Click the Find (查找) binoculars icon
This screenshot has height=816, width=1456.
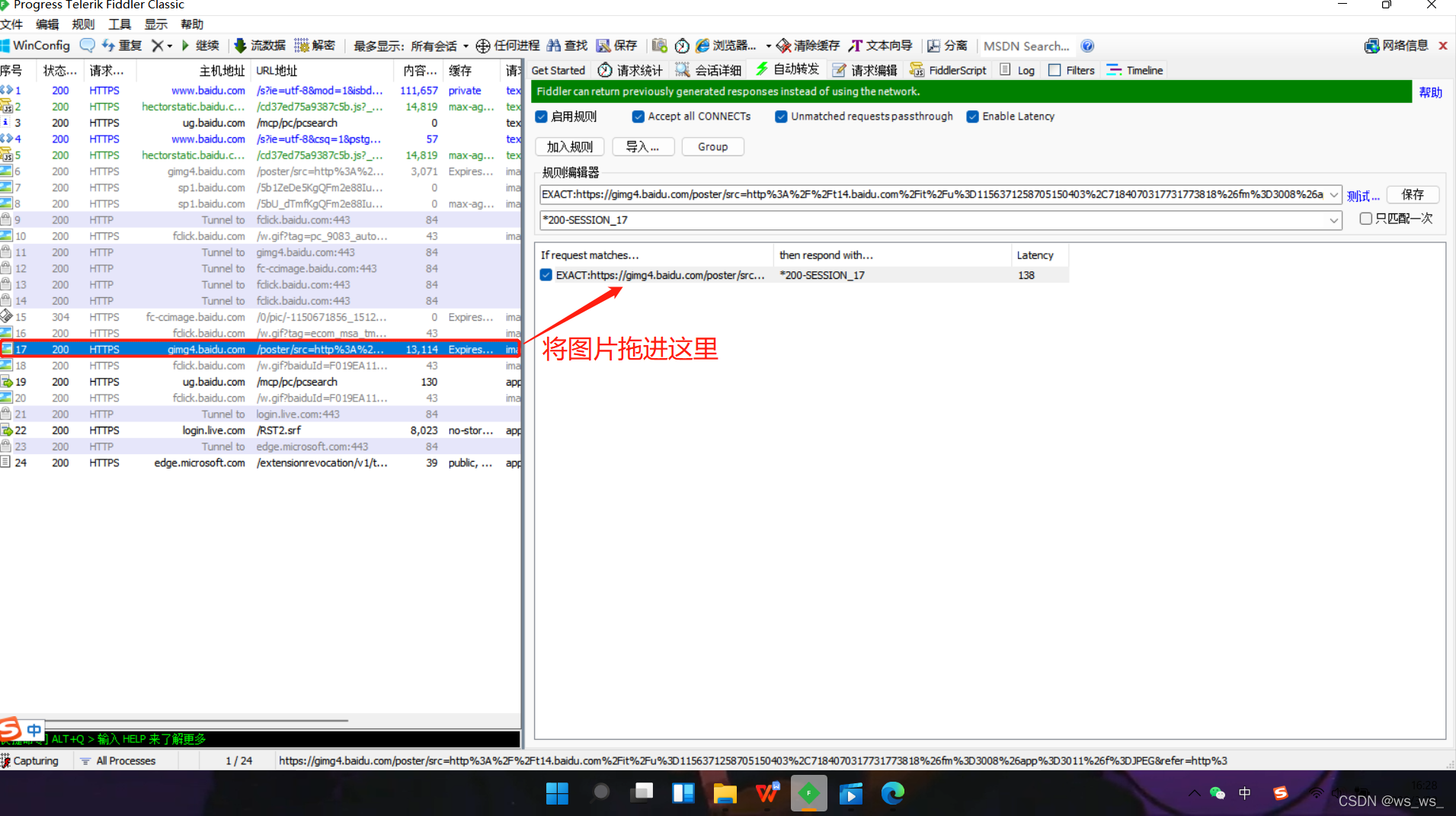pos(554,46)
